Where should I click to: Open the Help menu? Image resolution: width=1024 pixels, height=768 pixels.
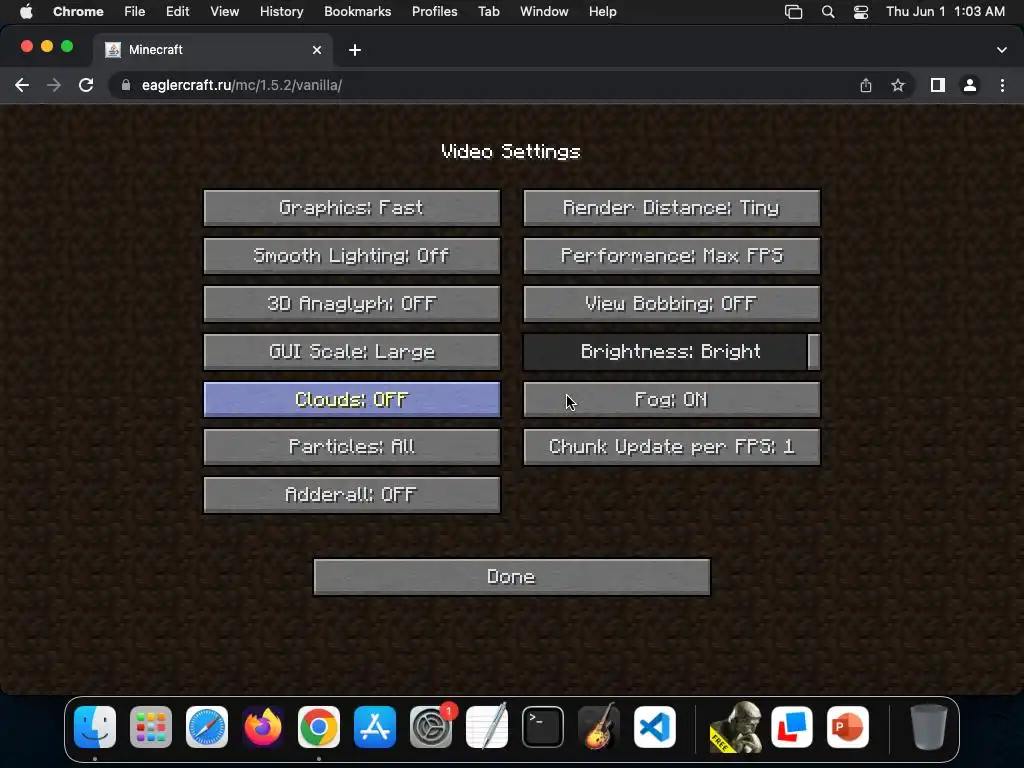(602, 12)
